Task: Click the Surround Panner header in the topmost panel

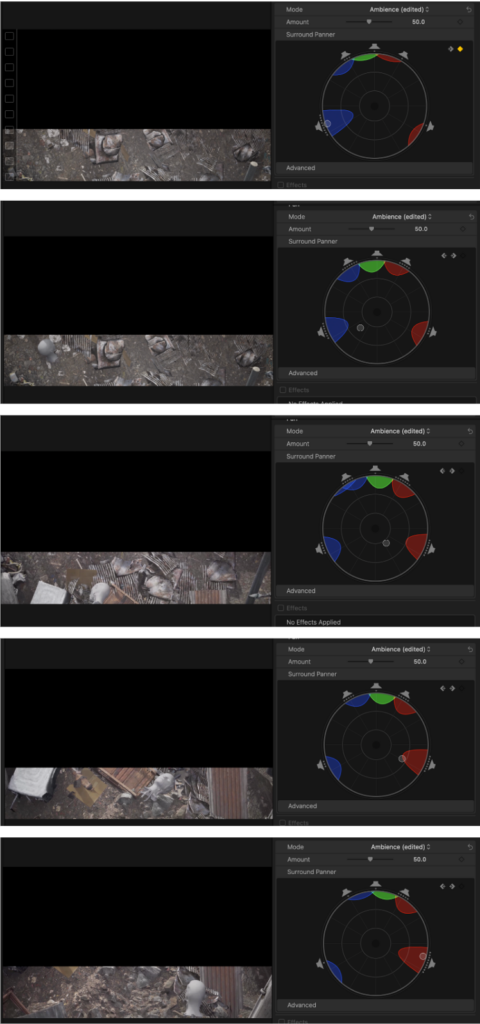Action: (x=374, y=34)
